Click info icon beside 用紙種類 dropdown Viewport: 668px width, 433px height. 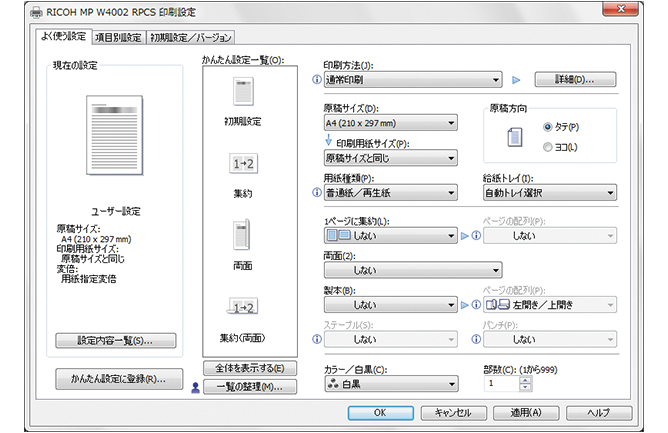(x=317, y=193)
